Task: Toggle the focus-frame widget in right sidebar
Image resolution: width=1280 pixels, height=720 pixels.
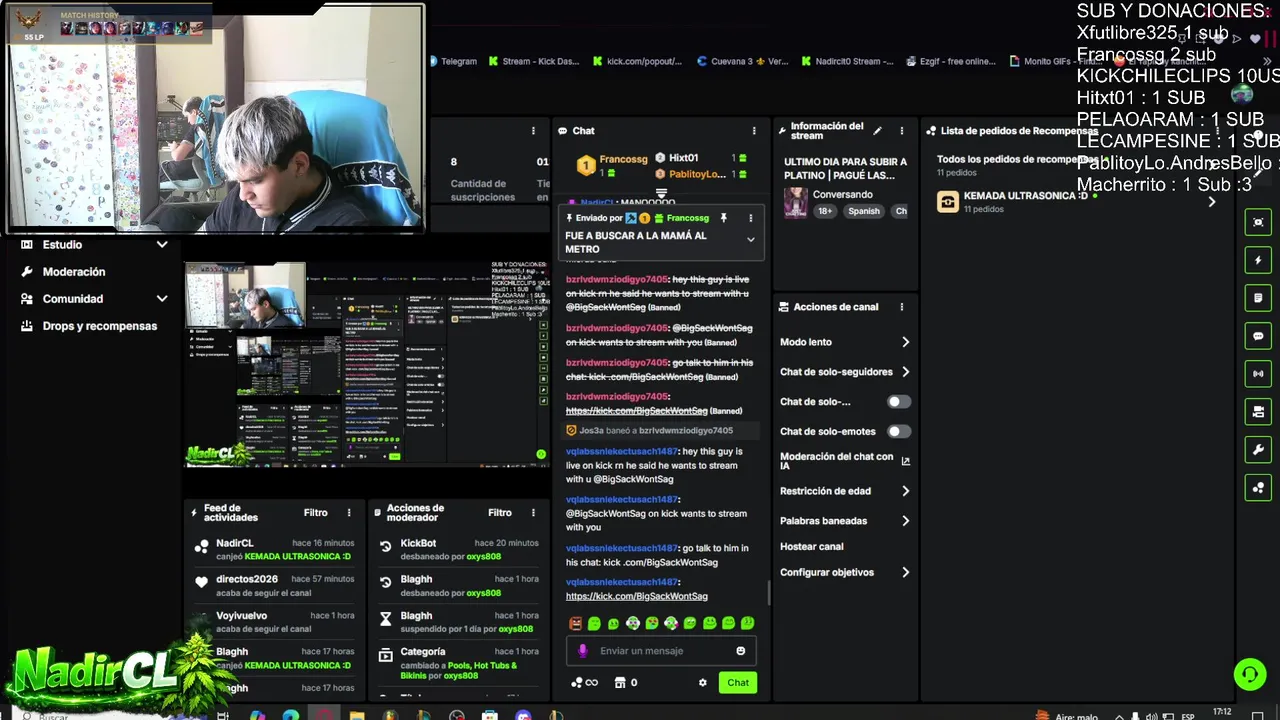Action: click(x=1258, y=222)
